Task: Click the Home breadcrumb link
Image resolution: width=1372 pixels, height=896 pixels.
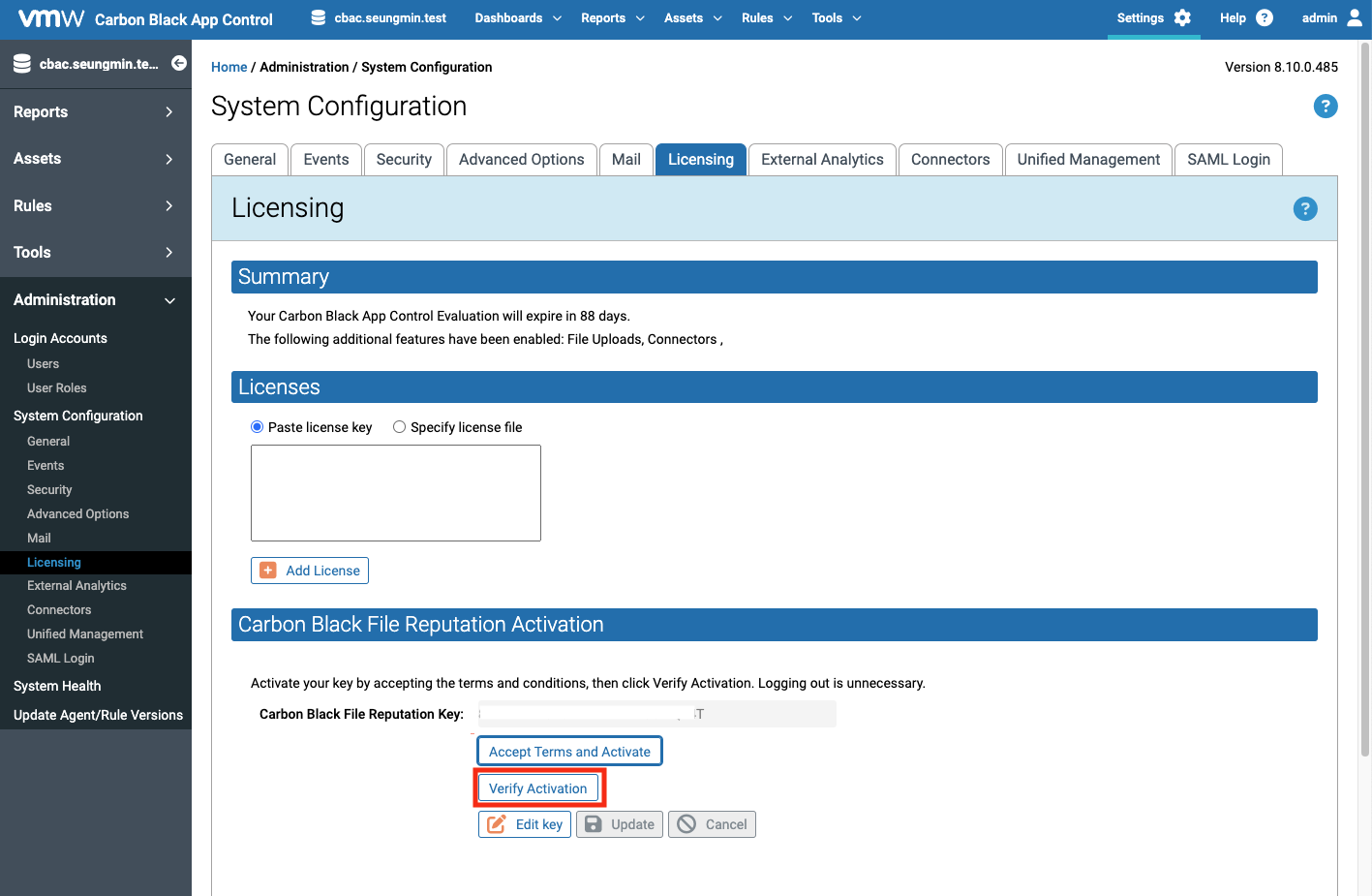Action: click(229, 67)
